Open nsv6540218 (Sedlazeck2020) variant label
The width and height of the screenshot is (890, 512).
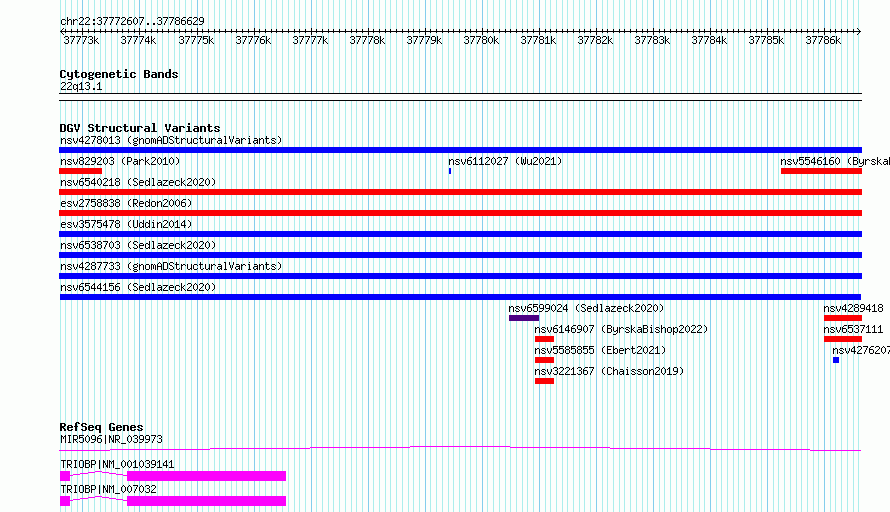pyautogui.click(x=138, y=182)
